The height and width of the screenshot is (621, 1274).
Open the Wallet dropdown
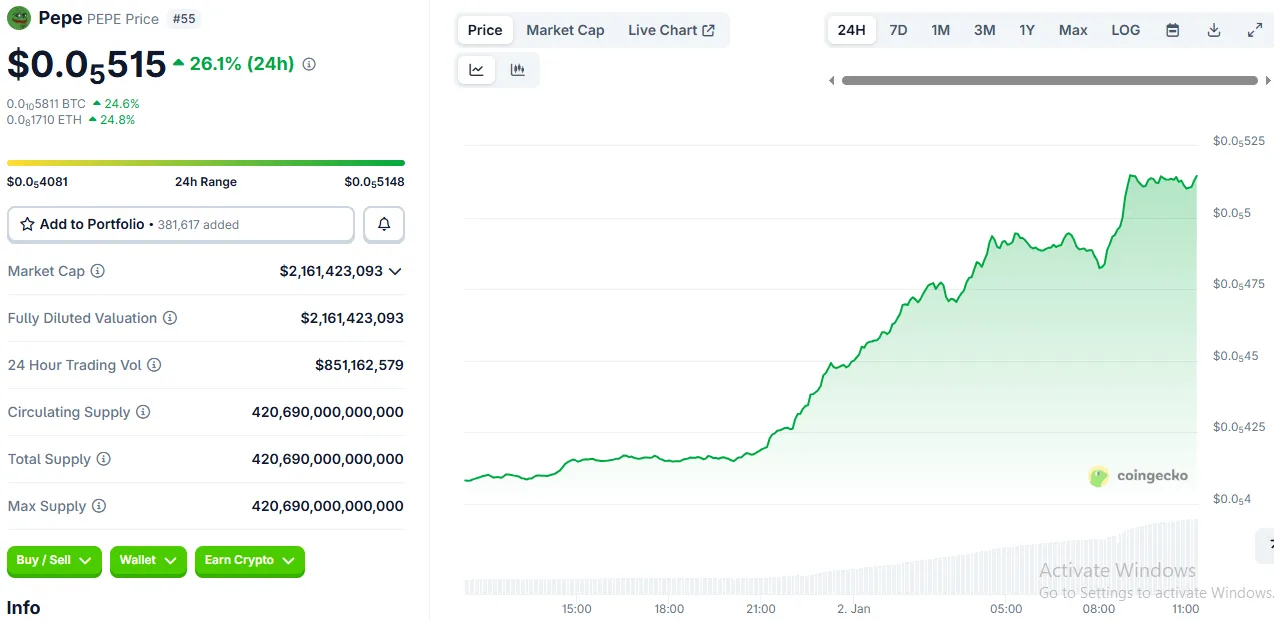[x=148, y=561]
